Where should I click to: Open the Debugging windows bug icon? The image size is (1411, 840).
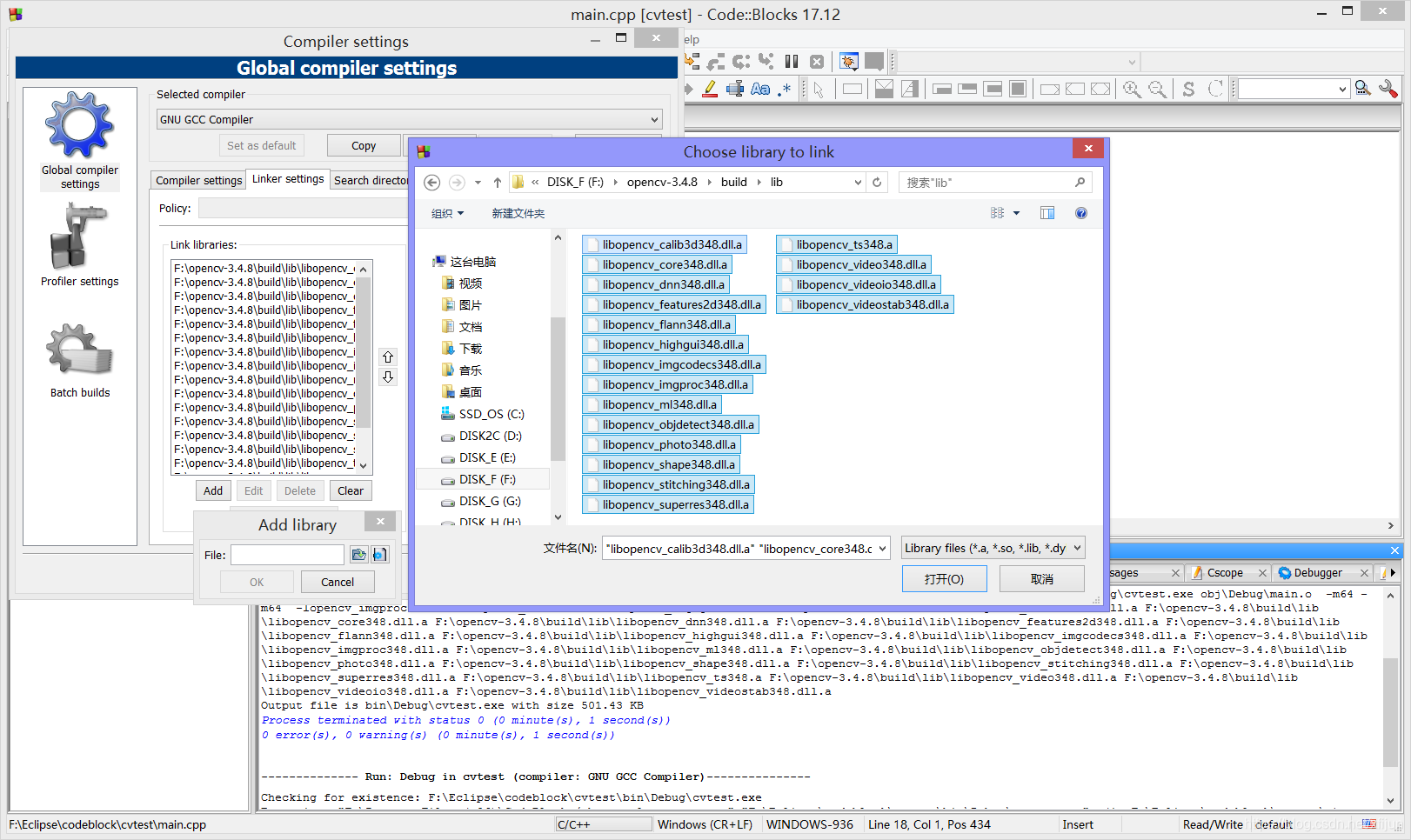(x=849, y=62)
